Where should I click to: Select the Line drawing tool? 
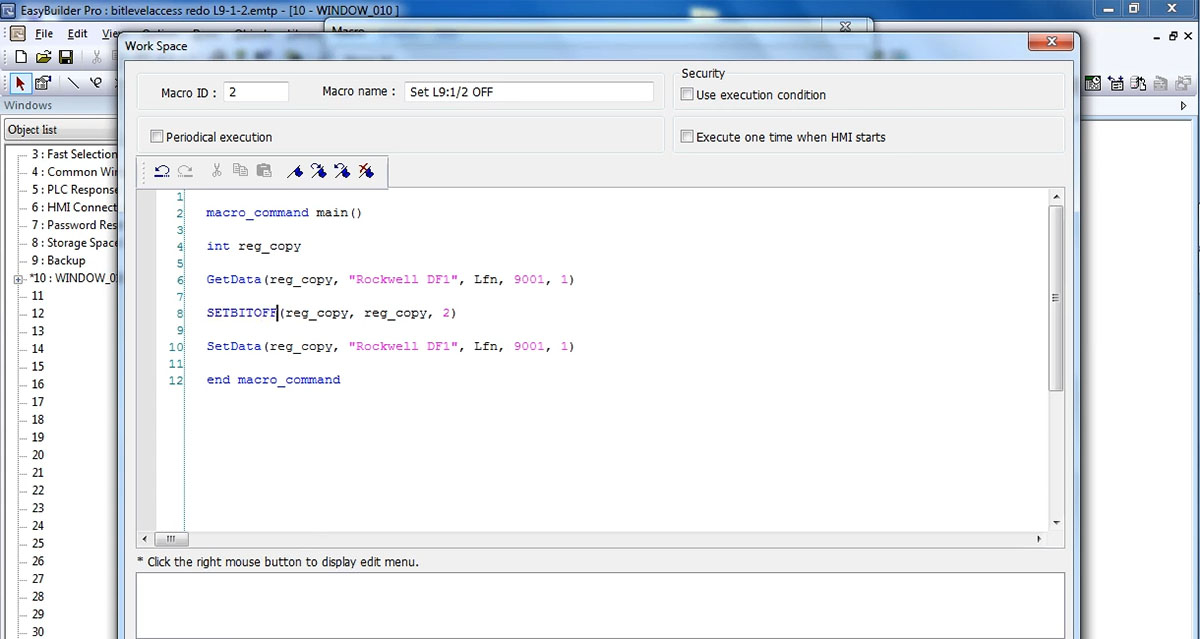coord(73,83)
